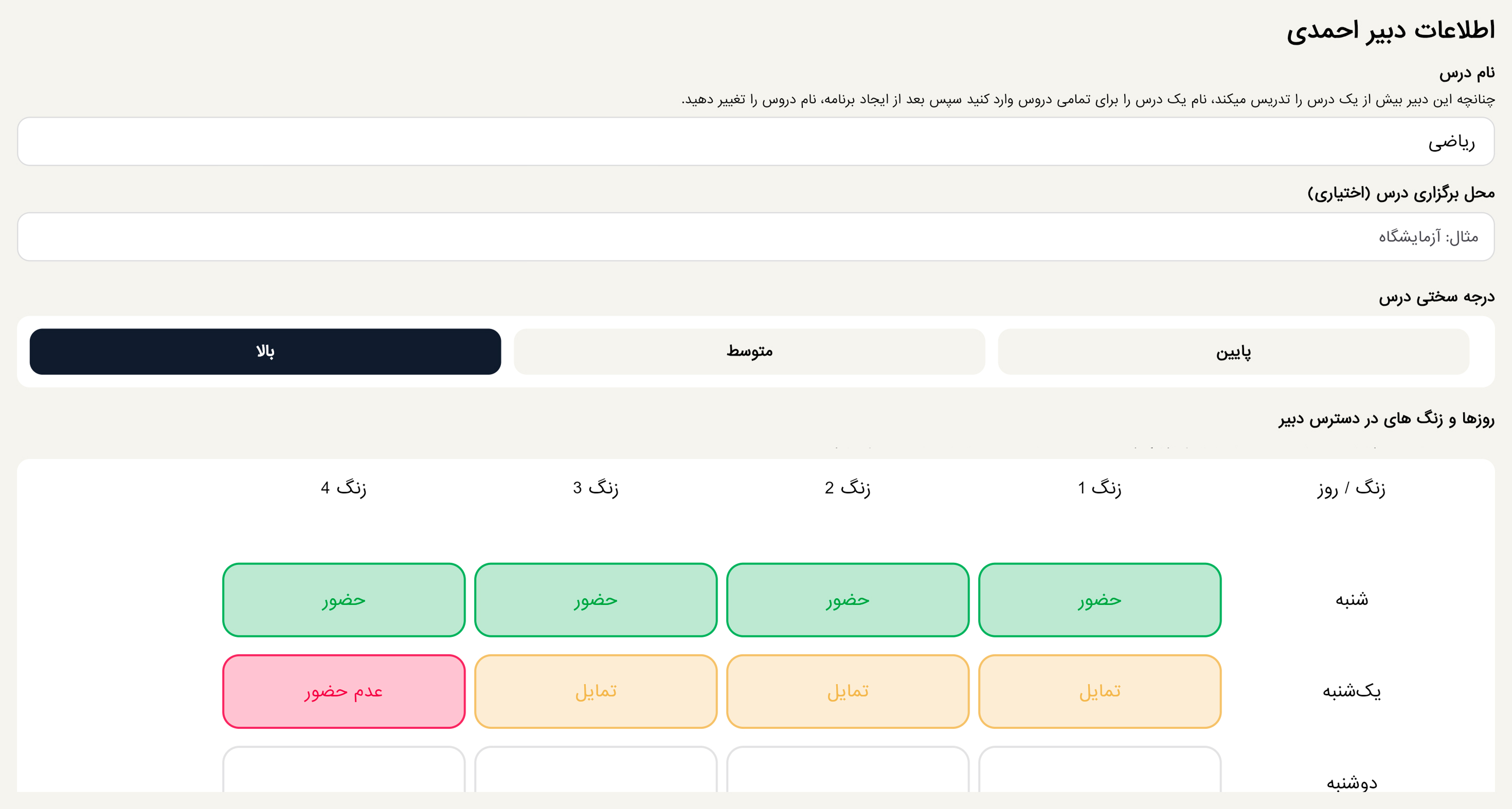1512x809 pixels.
Task: Toggle شنبه زنگ 2 حضور cell
Action: 848,600
